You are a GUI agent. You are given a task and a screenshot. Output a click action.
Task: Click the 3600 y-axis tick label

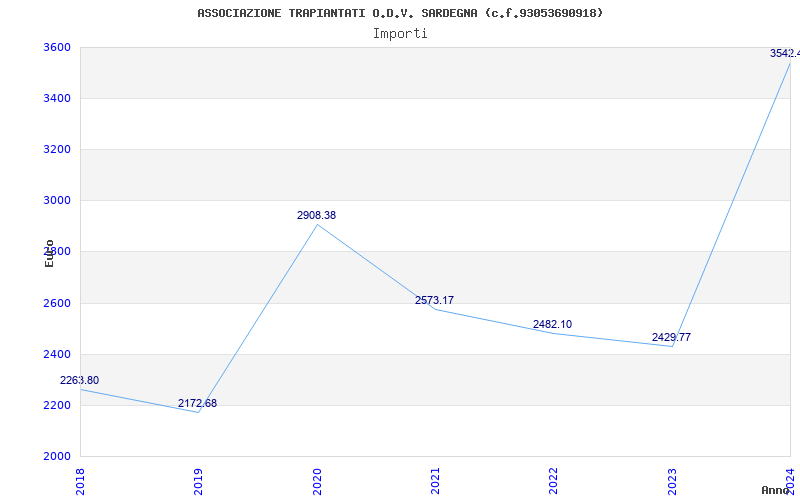point(57,47)
